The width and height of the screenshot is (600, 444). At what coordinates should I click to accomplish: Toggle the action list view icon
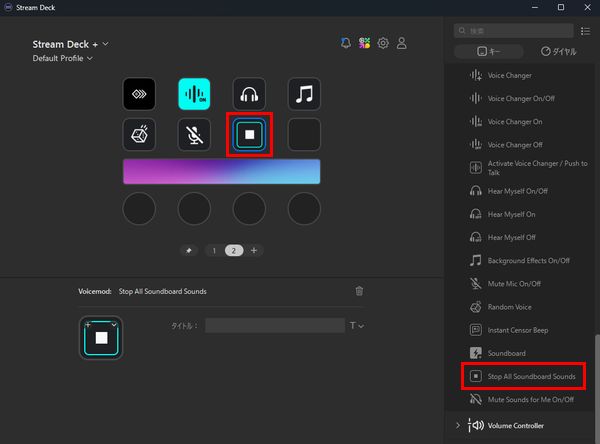pyautogui.click(x=585, y=31)
